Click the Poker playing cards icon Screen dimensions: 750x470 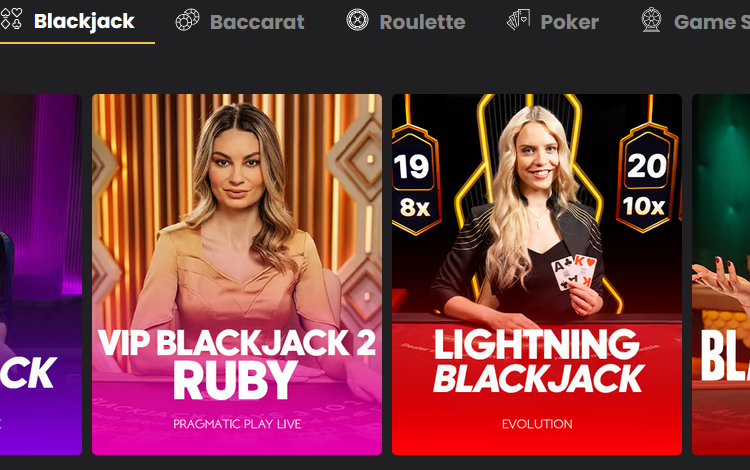tap(518, 20)
